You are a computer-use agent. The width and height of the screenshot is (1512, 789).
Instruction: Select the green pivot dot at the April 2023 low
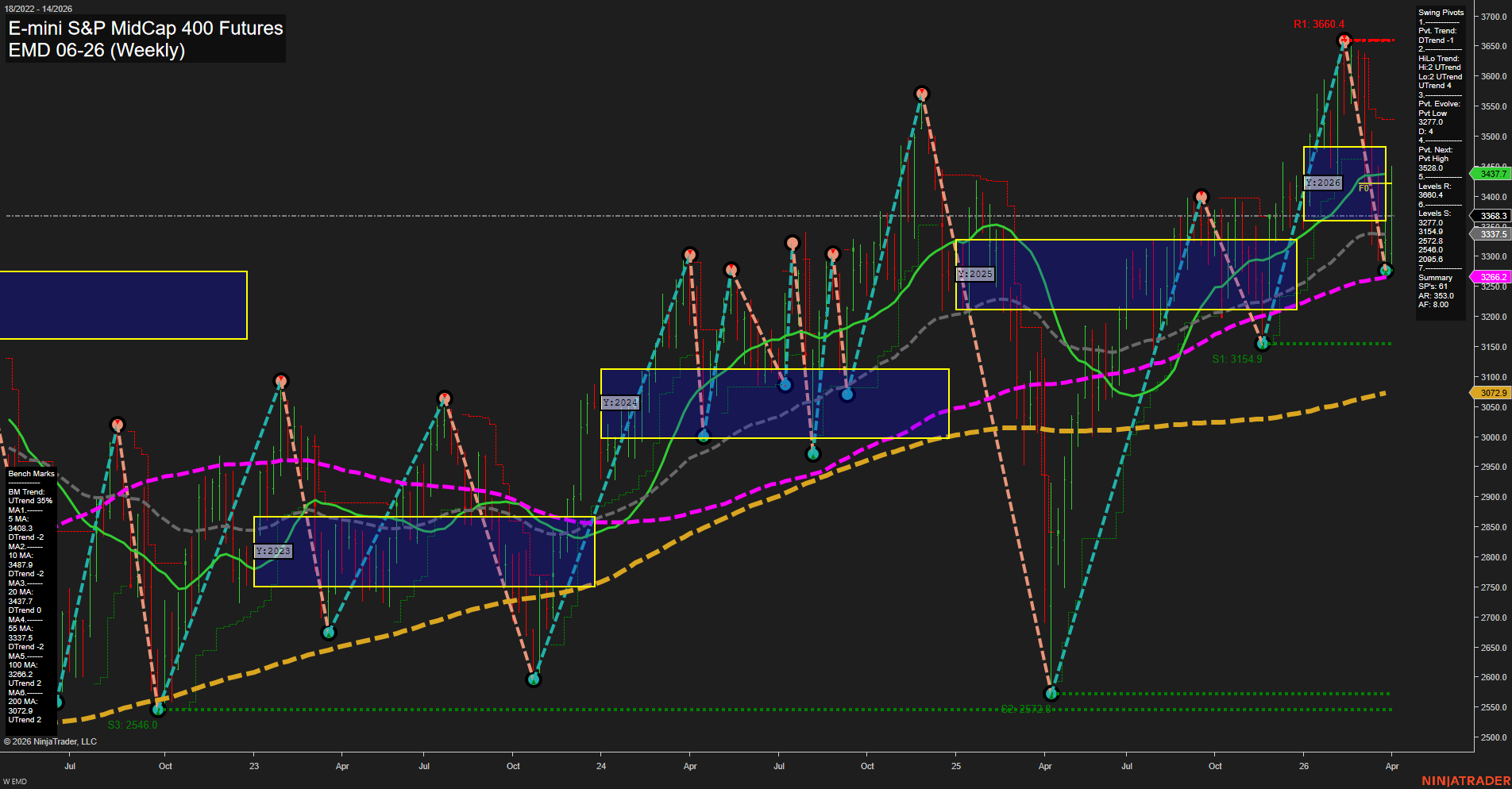(328, 632)
